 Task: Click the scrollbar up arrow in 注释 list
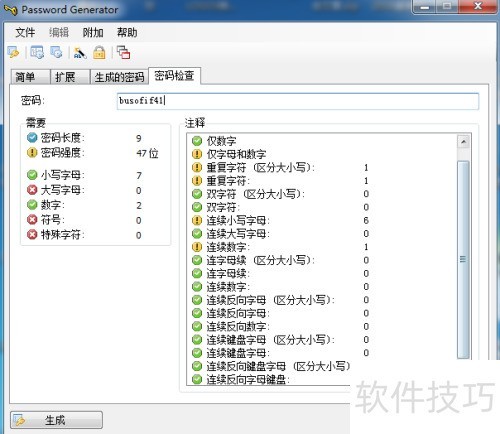coord(463,142)
